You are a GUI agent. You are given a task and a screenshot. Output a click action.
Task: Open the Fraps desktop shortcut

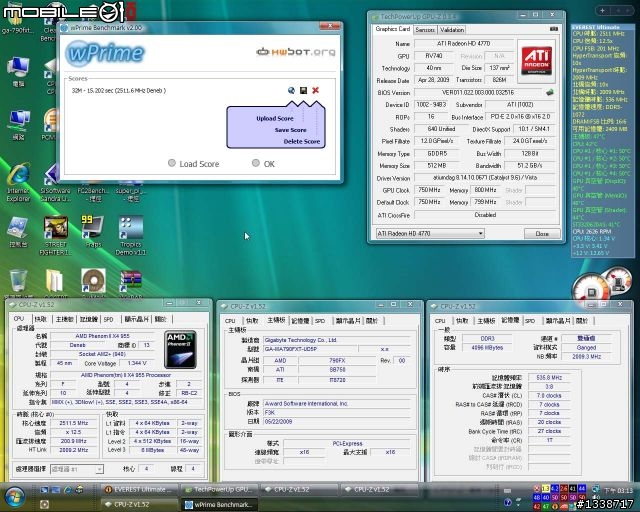click(x=93, y=232)
